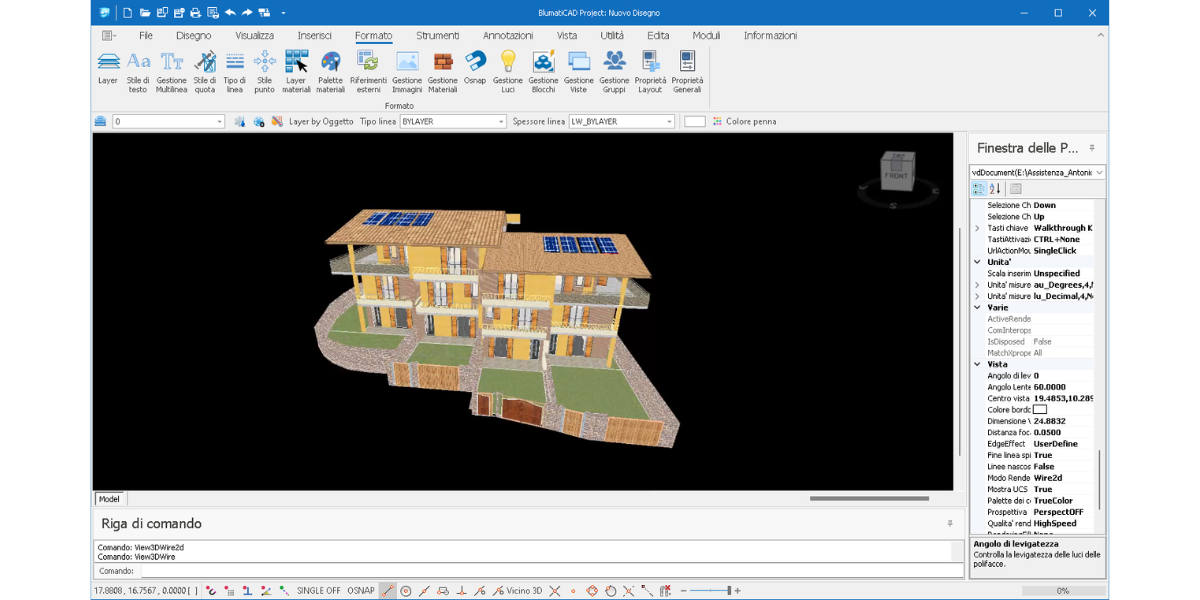Collapse the Vista property section
Viewport: 1200px width, 600px height.
pos(977,365)
